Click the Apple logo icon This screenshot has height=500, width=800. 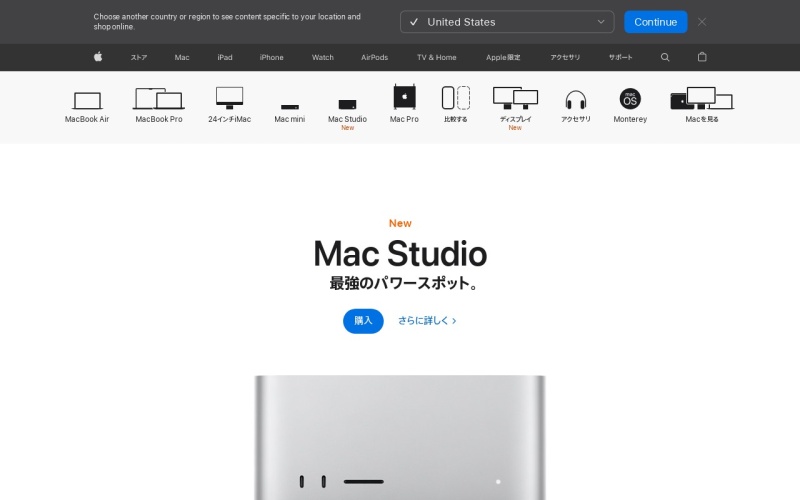coord(98,57)
